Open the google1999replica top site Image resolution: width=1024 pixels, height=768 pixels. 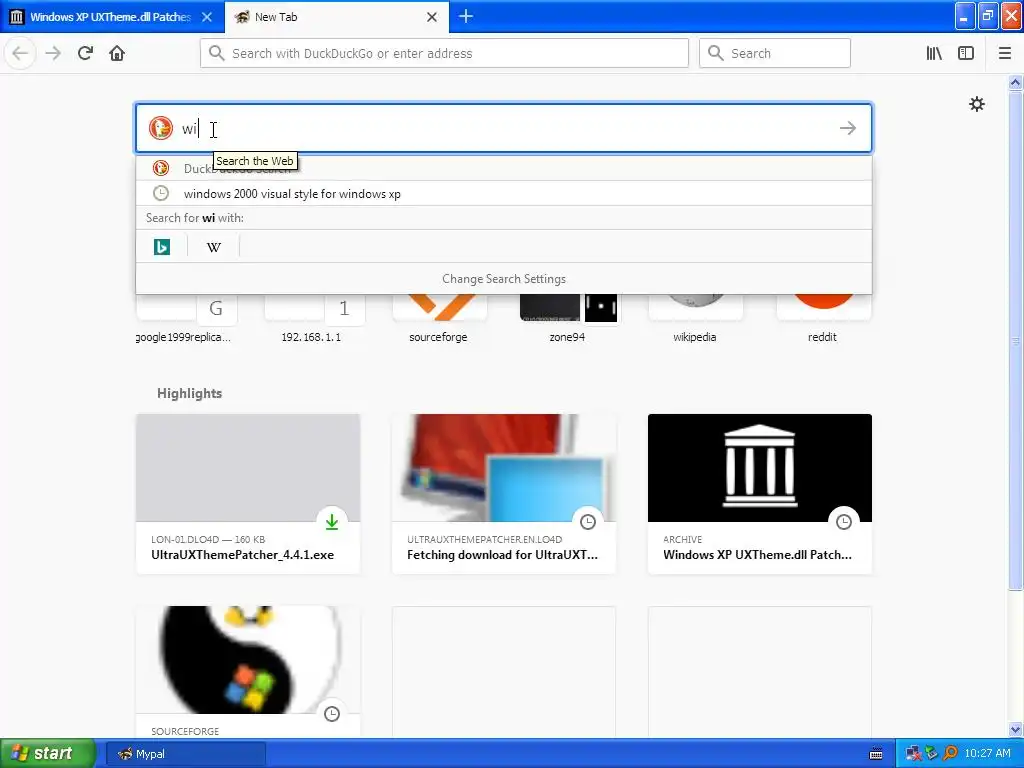pos(183,319)
